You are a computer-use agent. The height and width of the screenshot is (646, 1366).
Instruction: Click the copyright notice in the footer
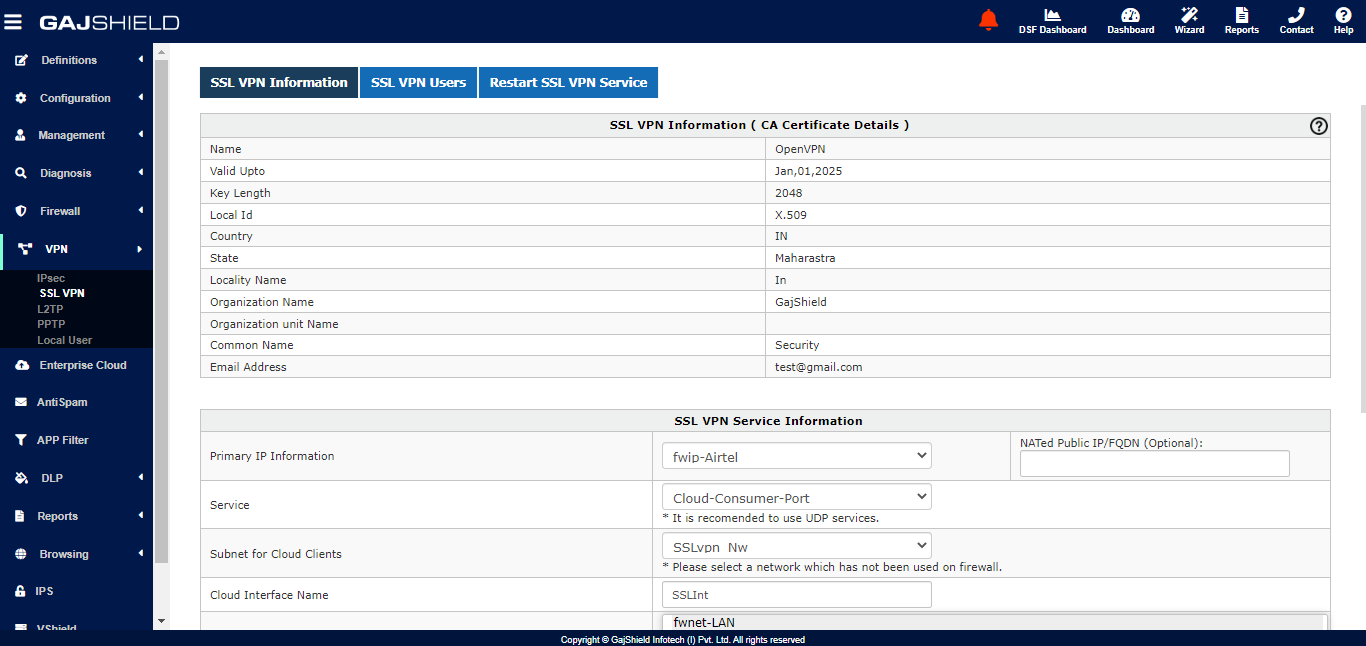click(x=683, y=640)
